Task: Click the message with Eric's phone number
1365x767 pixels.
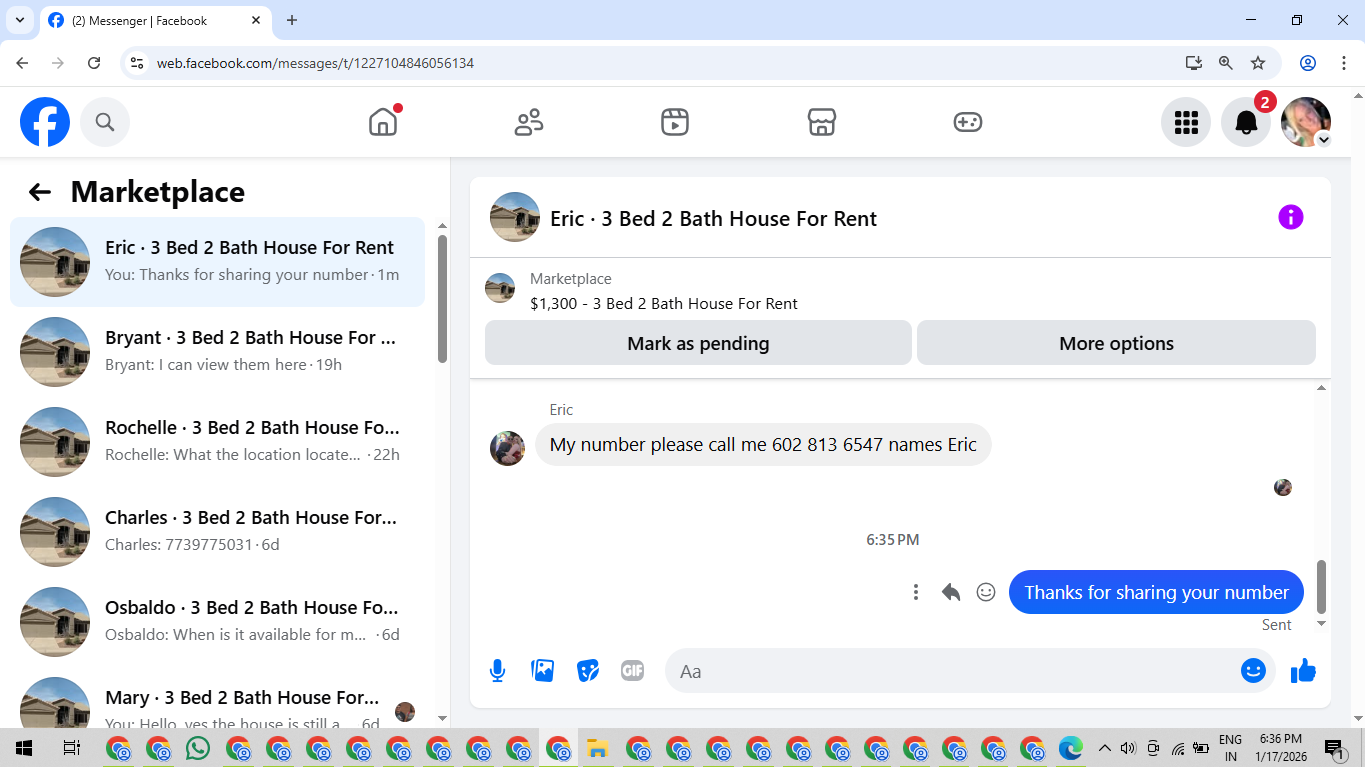Action: [763, 444]
